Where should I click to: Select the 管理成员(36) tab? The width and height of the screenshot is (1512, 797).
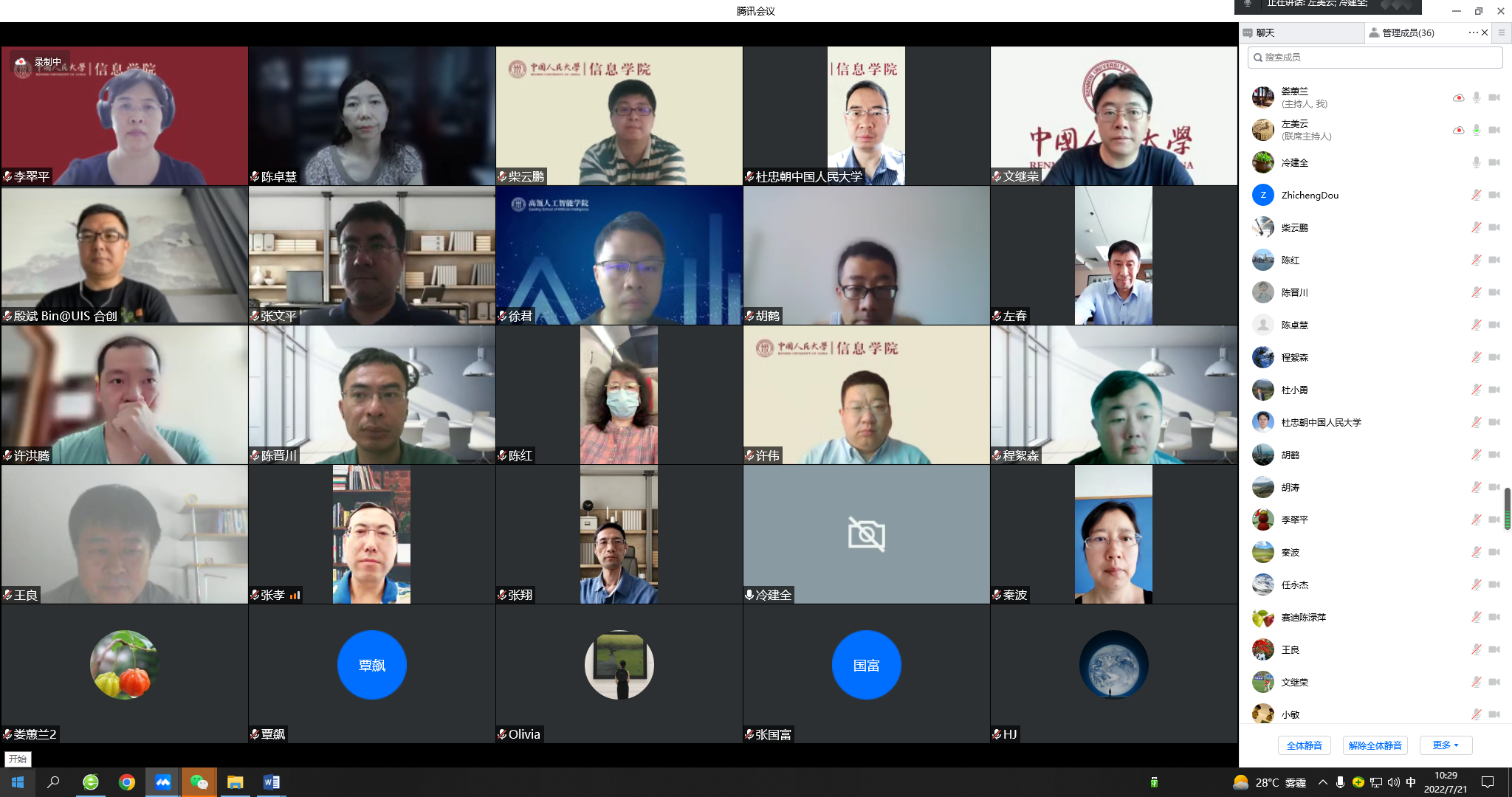[1407, 32]
